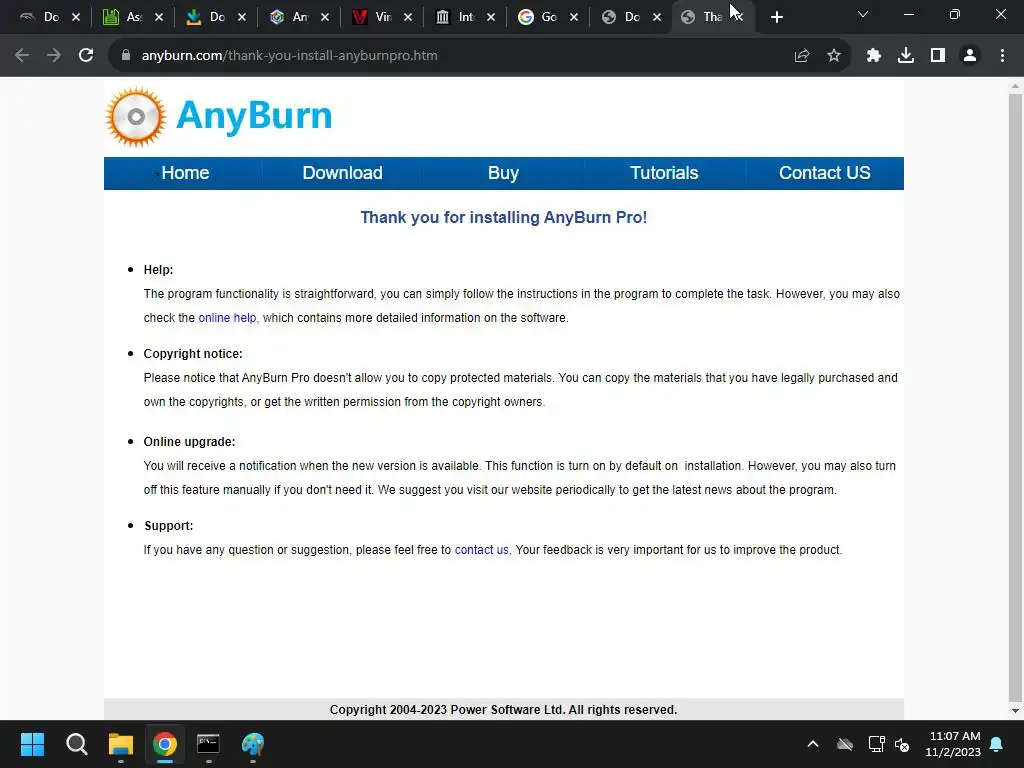Click the 'Online upgrade:' heading

coord(189,442)
